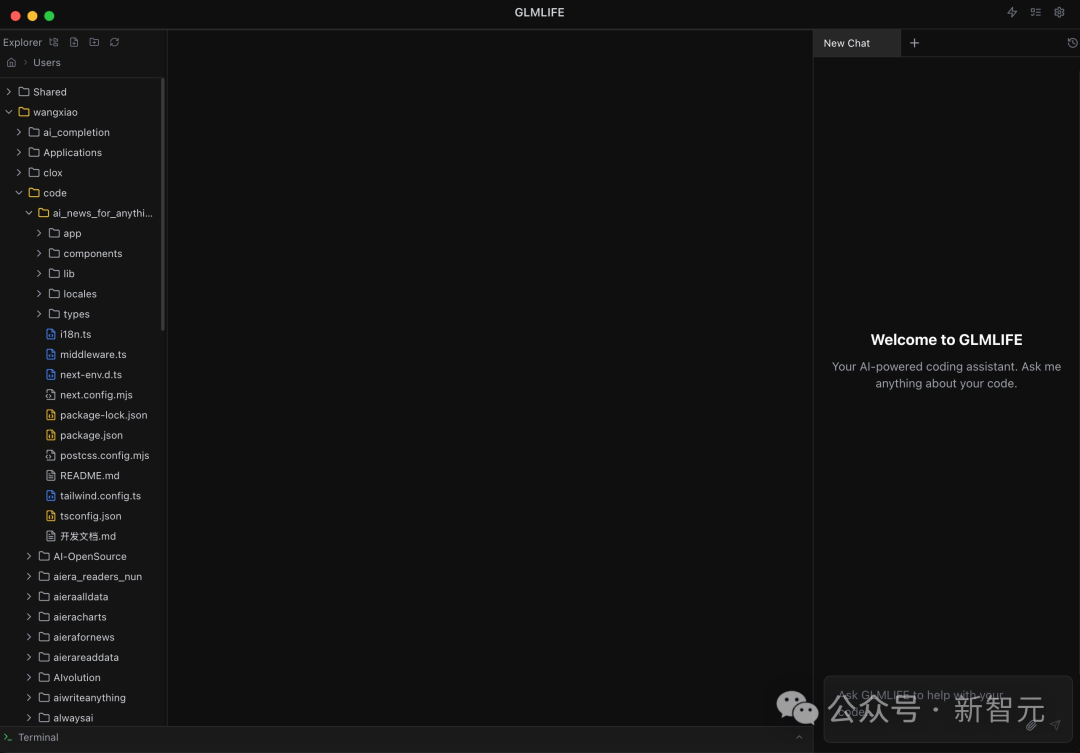Click the lightning bolt icon in title bar
Screen dimensions: 1080x753
(1012, 13)
